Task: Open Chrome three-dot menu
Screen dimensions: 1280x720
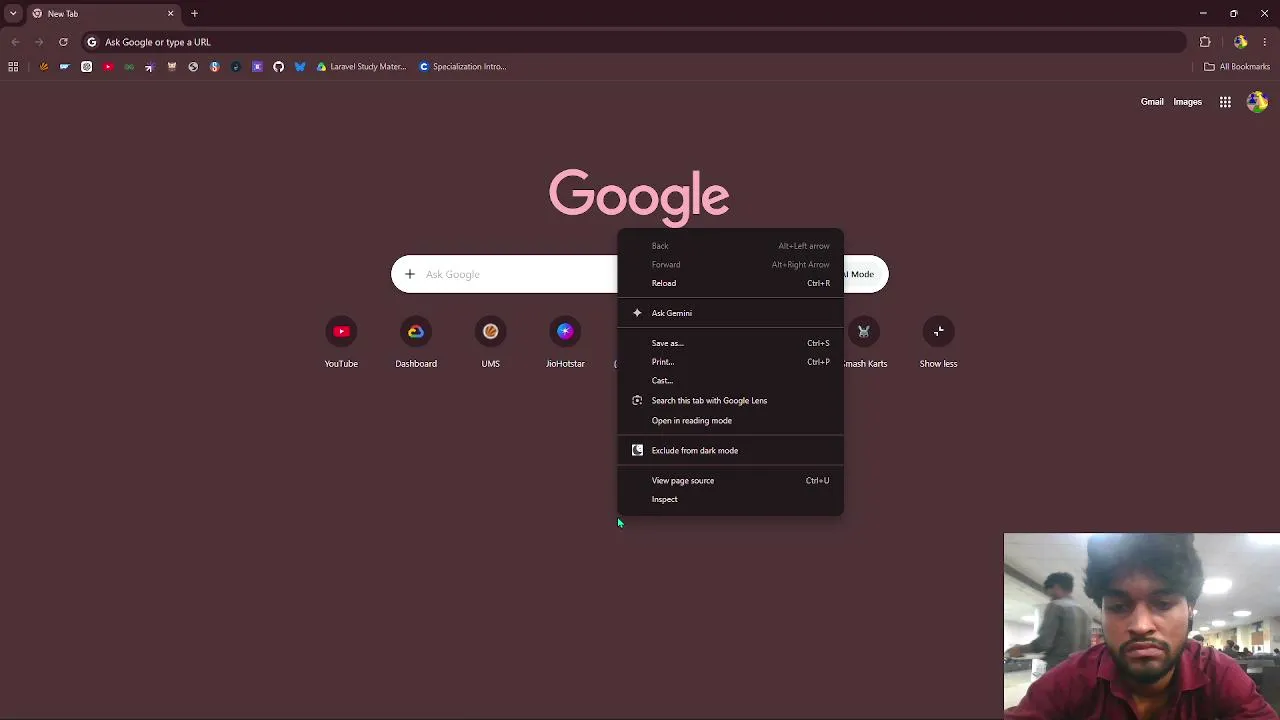Action: click(x=1265, y=42)
